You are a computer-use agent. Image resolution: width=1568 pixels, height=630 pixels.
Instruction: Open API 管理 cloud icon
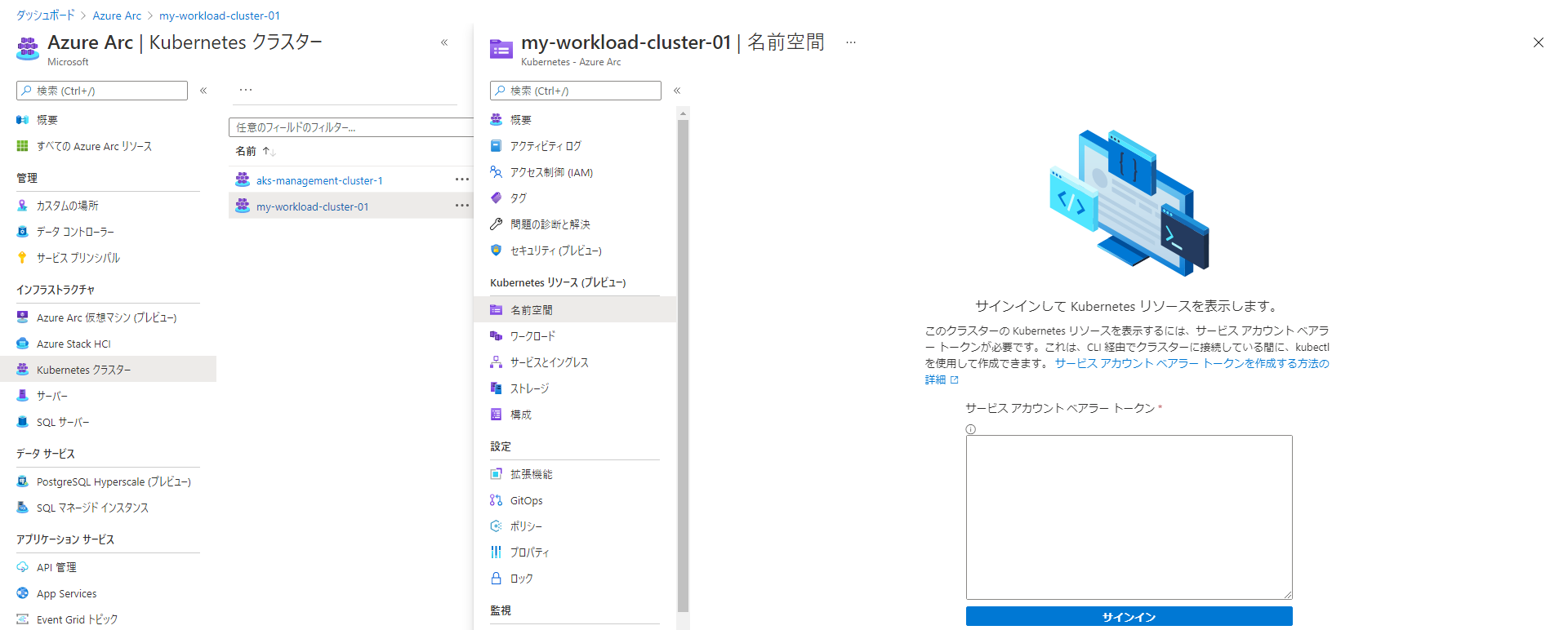[23, 567]
